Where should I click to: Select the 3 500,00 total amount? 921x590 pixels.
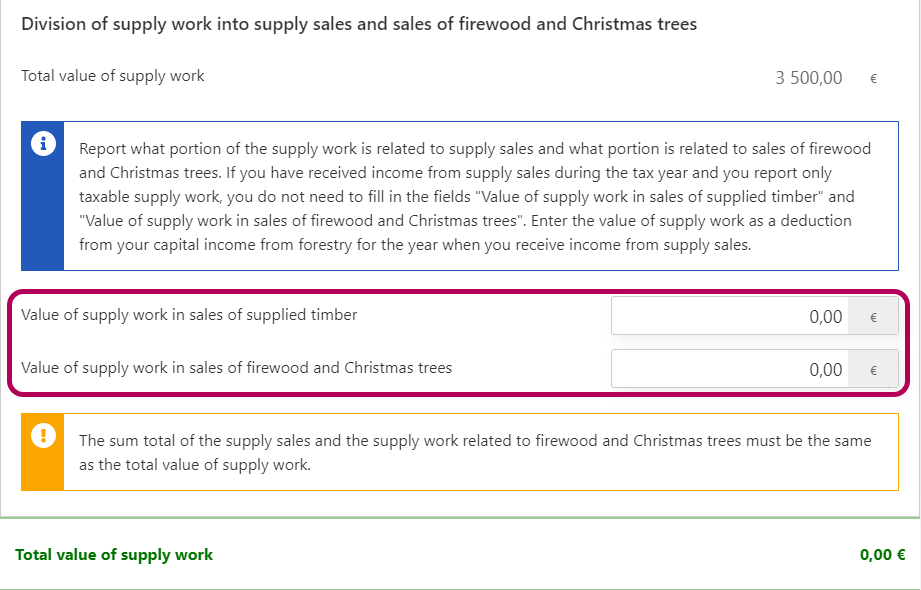coord(809,77)
